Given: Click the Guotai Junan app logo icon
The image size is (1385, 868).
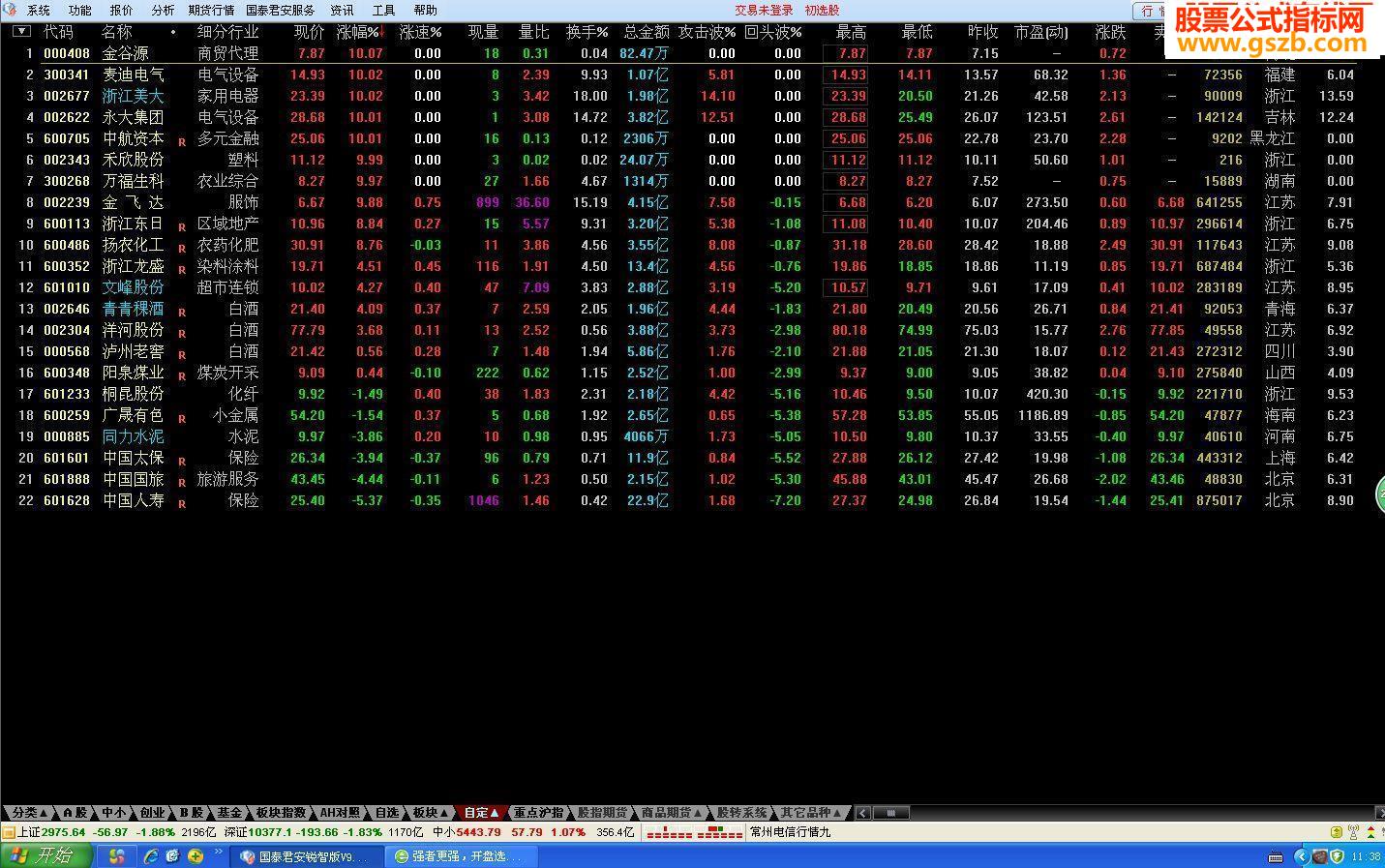Looking at the screenshot, I should point(10,10).
